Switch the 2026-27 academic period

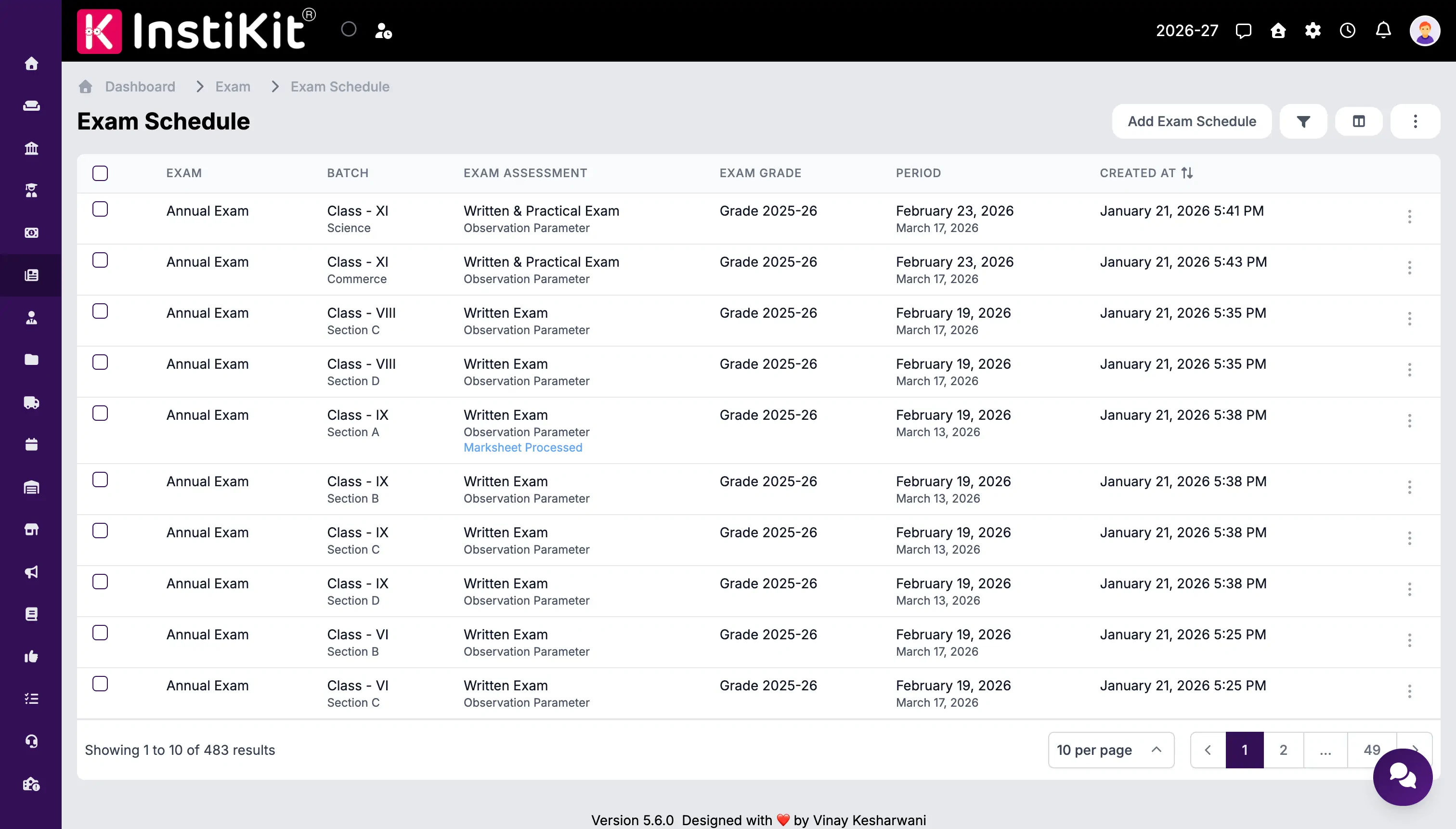pos(1187,30)
